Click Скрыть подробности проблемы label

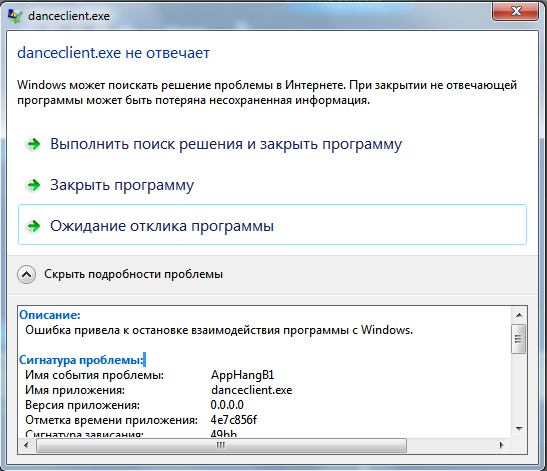133,274
